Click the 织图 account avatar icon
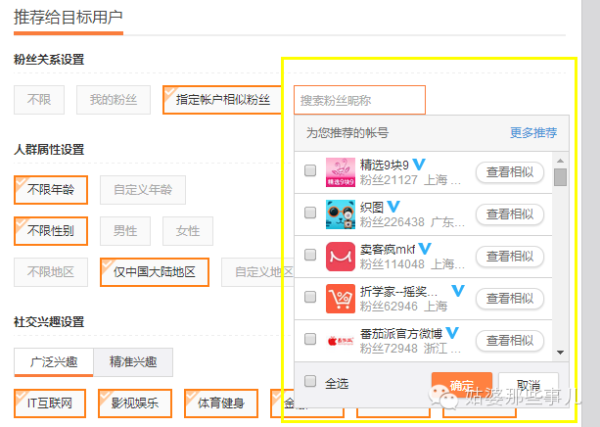The width and height of the screenshot is (600, 427). 341,214
